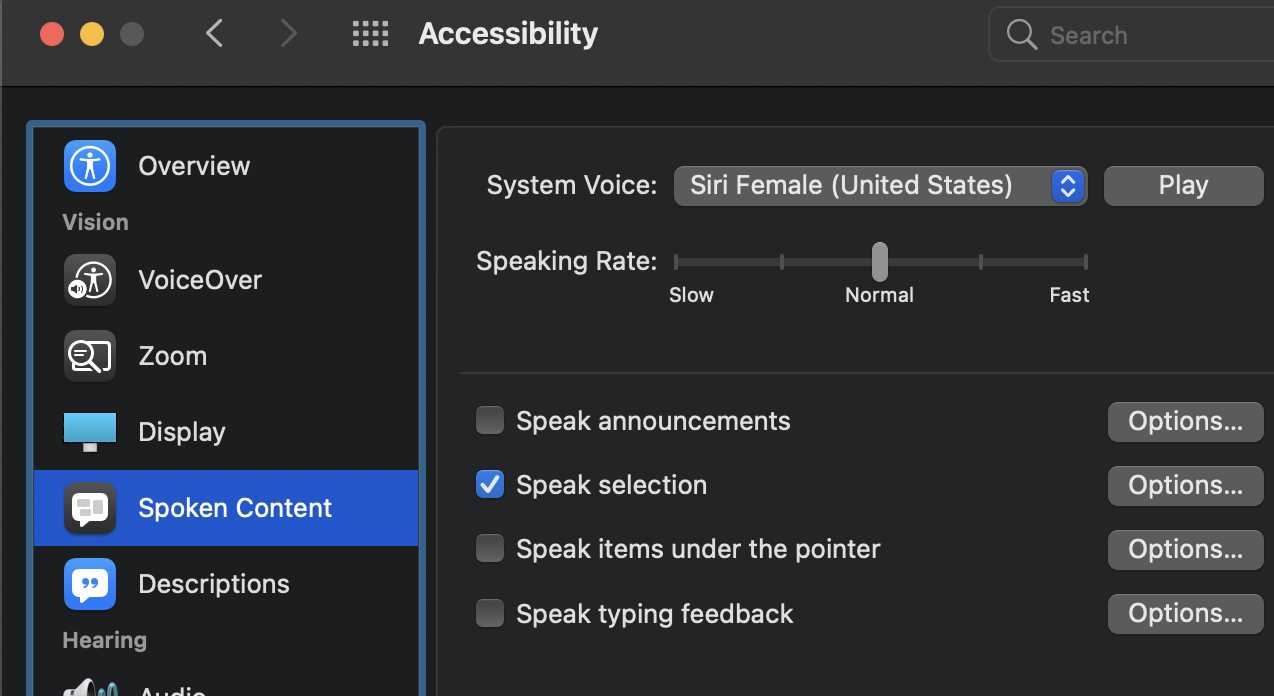
Task: Click the show all preferences grid icon
Action: 370,35
